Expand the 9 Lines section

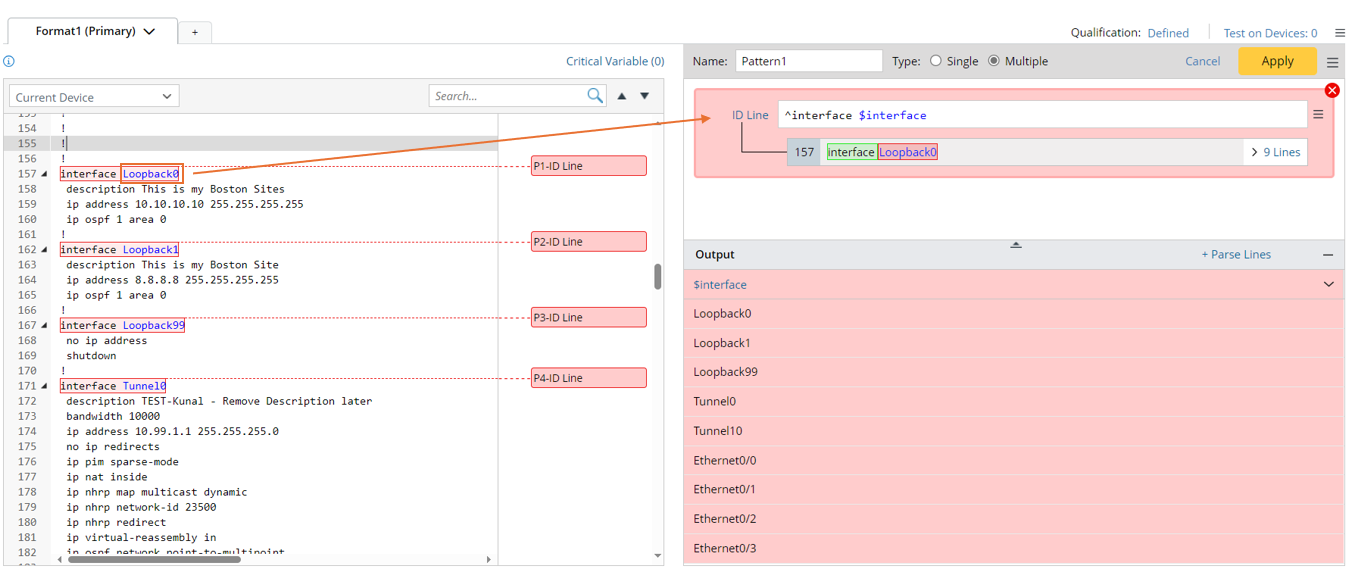click(1275, 152)
